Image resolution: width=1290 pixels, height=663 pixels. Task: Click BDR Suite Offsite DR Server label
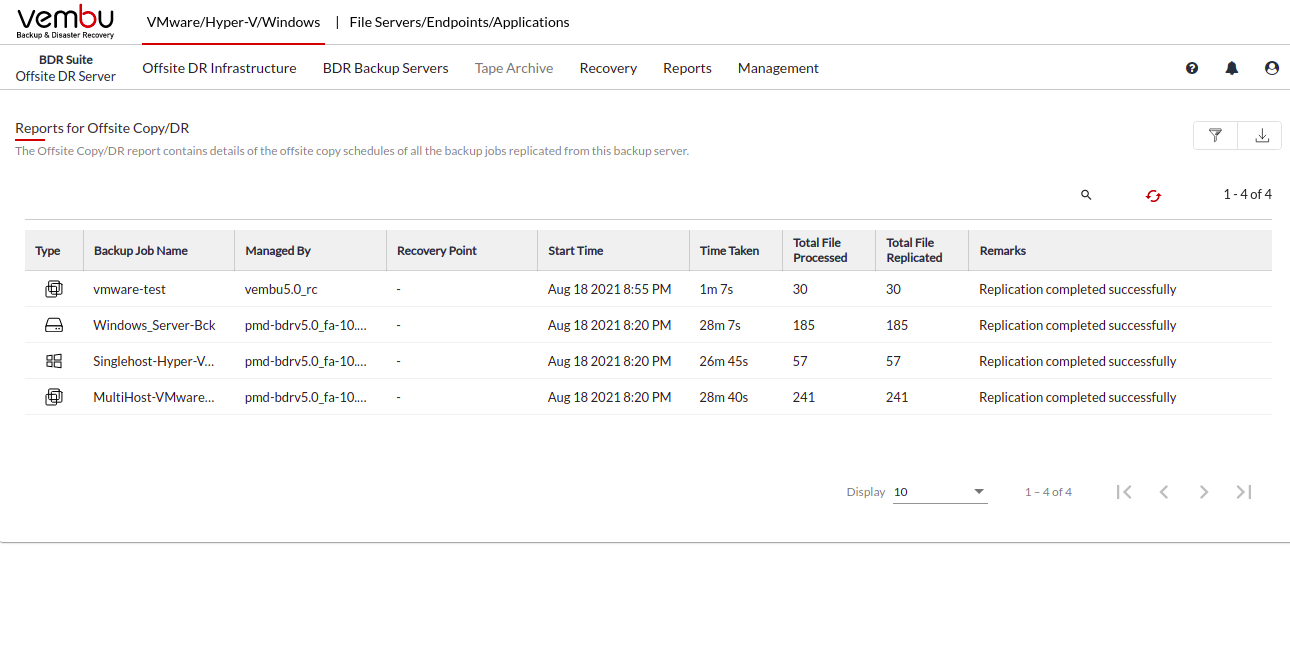pyautogui.click(x=66, y=68)
